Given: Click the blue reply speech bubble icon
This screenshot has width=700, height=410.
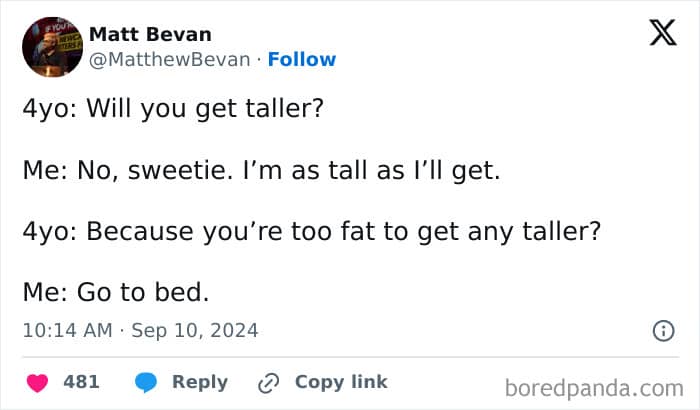Looking at the screenshot, I should (x=145, y=382).
